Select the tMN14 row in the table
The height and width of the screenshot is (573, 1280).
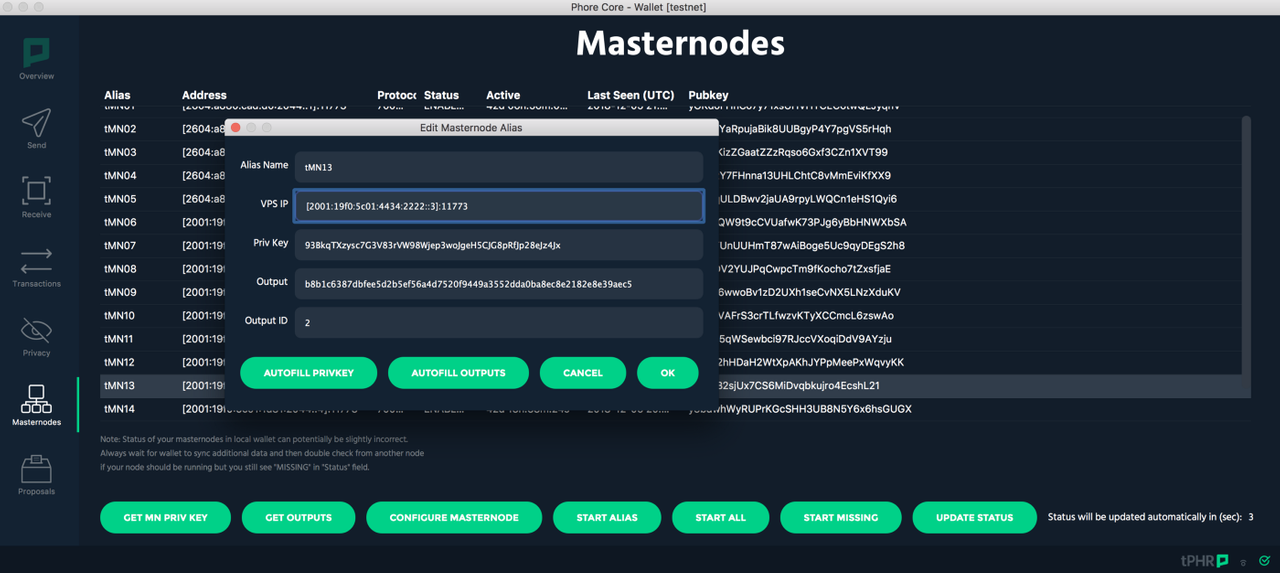click(x=675, y=409)
